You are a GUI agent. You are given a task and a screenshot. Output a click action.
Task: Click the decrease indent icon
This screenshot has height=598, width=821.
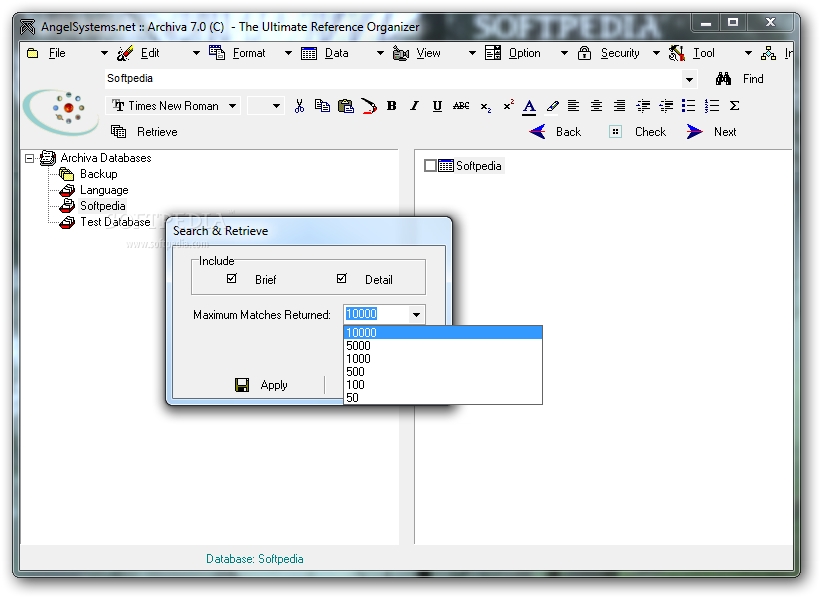point(643,106)
